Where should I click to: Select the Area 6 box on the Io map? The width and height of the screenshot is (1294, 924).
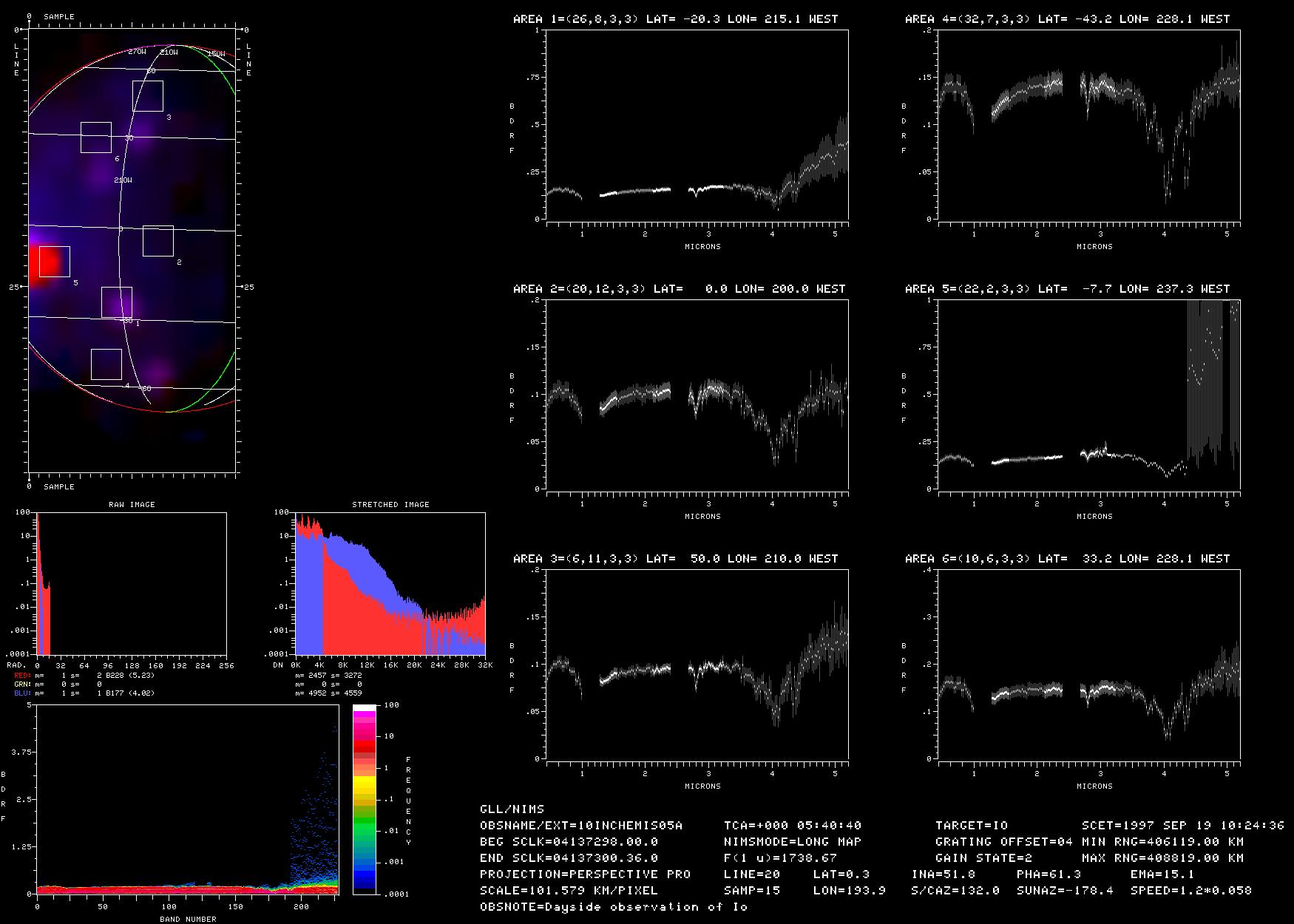pos(95,137)
